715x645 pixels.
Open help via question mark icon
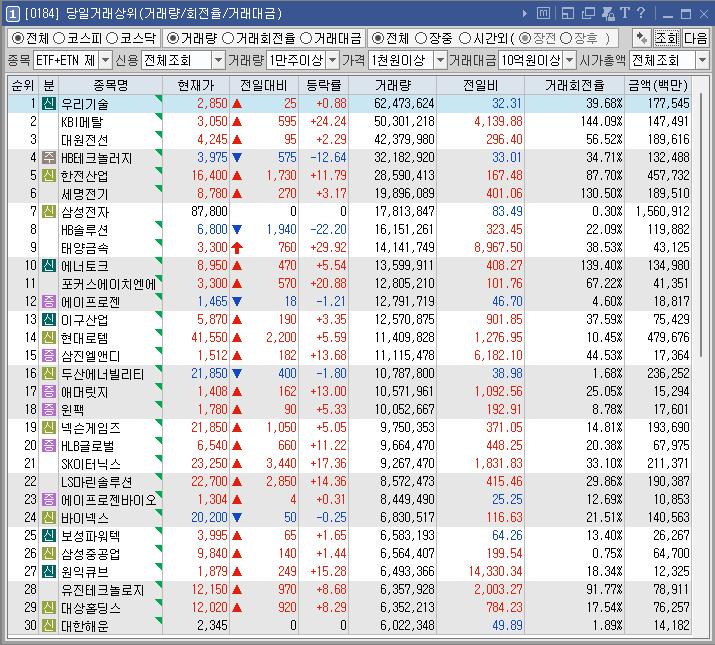click(x=641, y=13)
